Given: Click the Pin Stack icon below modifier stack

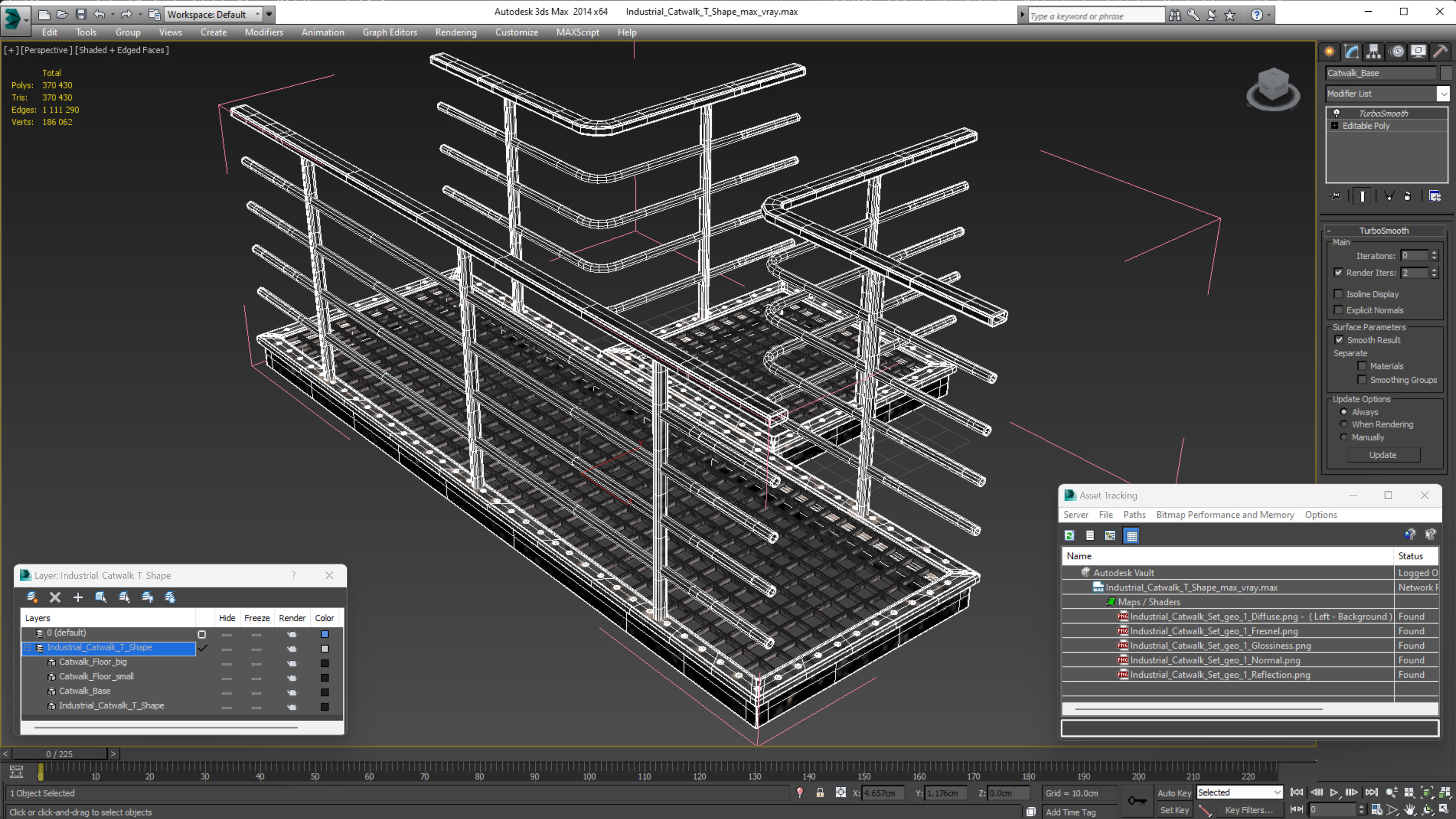Looking at the screenshot, I should 1335,196.
